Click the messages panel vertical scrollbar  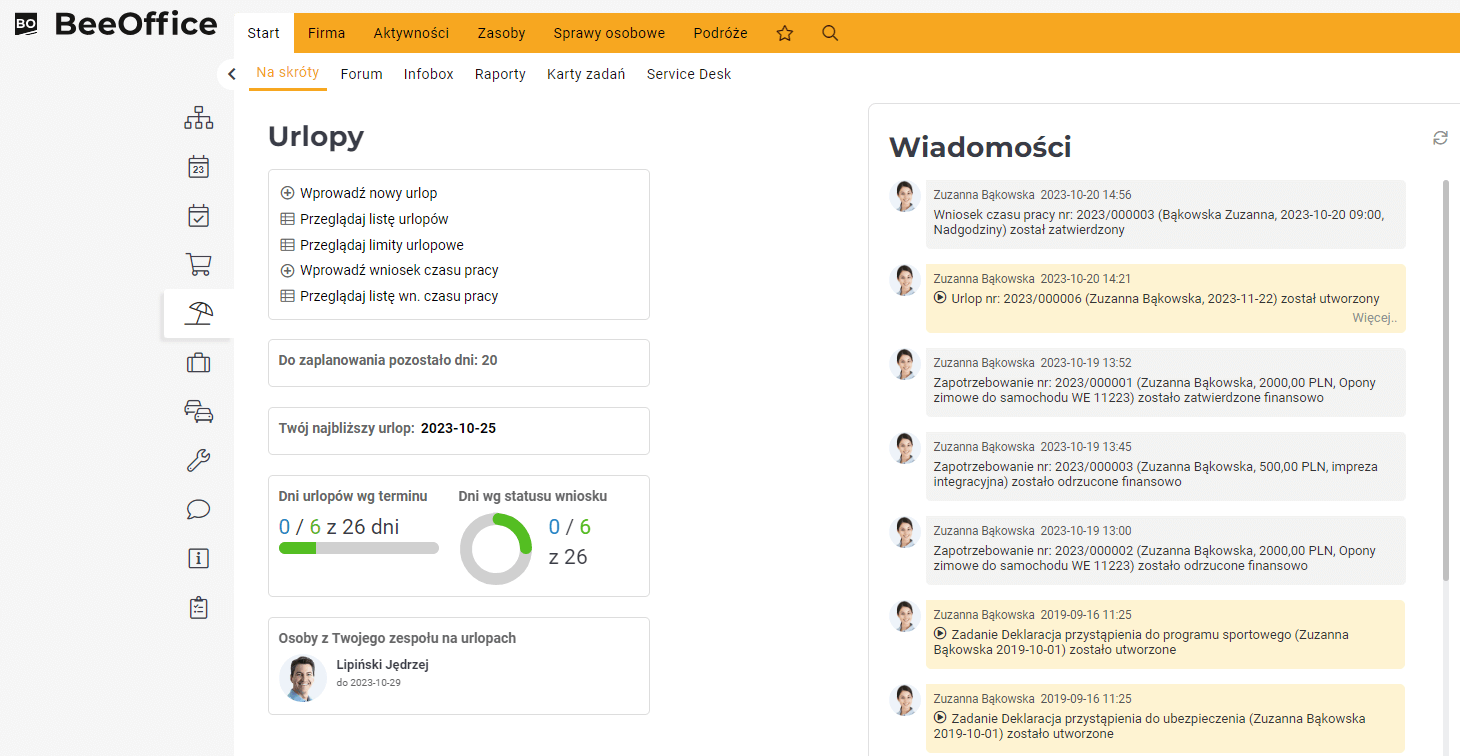point(1445,380)
